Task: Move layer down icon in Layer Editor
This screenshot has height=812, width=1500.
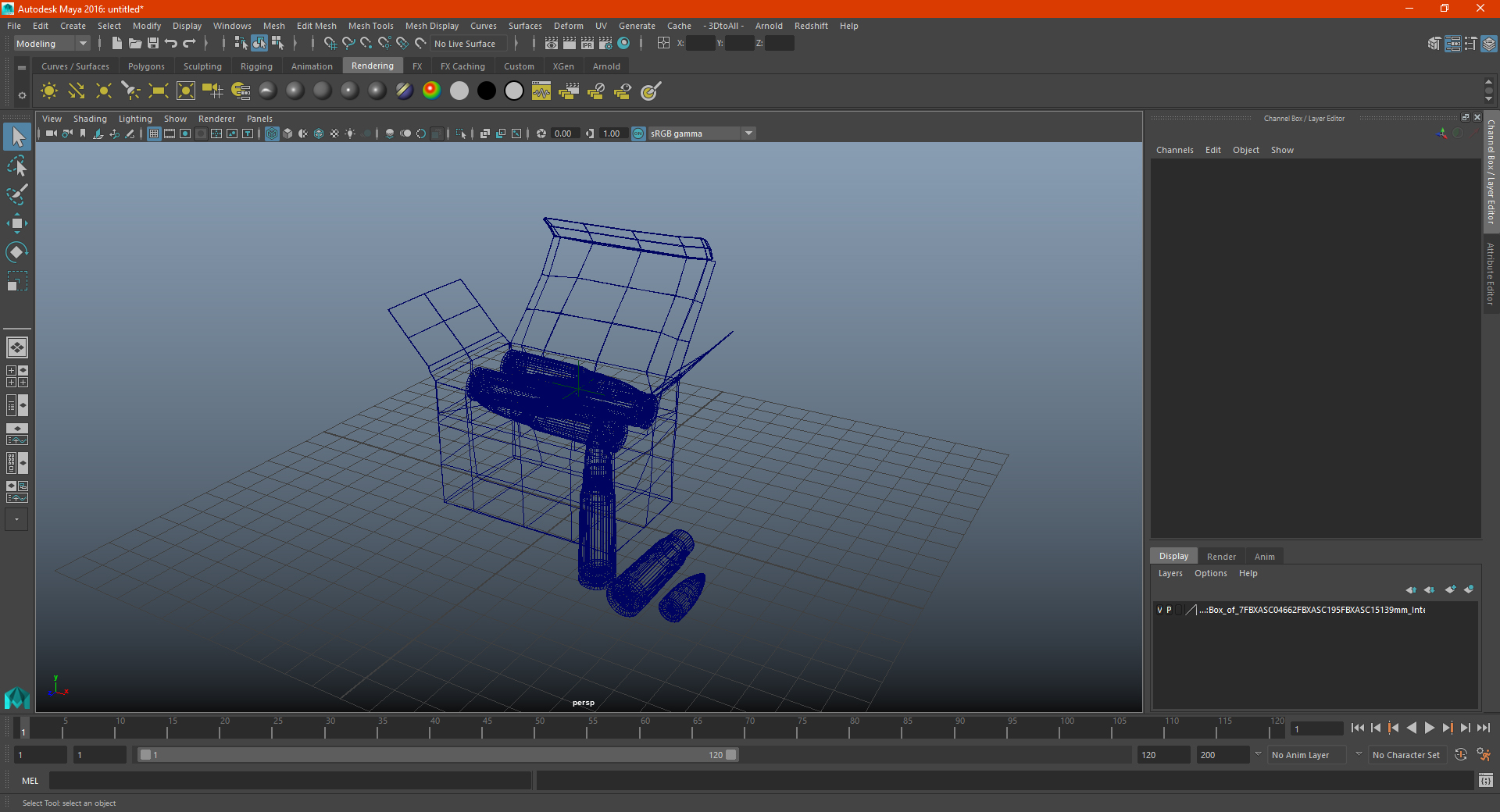Action: tap(1429, 589)
